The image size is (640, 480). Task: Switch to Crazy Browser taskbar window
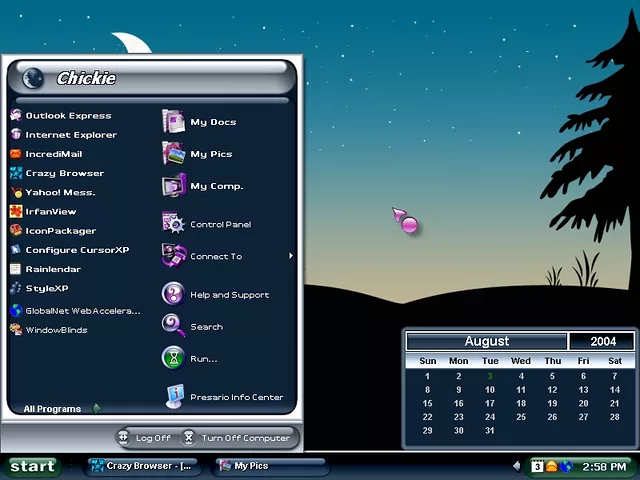pyautogui.click(x=142, y=466)
